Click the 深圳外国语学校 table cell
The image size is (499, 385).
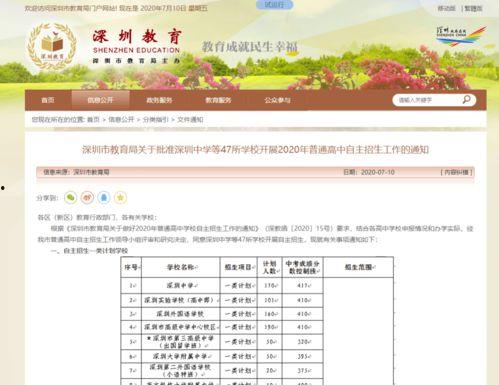click(x=181, y=314)
